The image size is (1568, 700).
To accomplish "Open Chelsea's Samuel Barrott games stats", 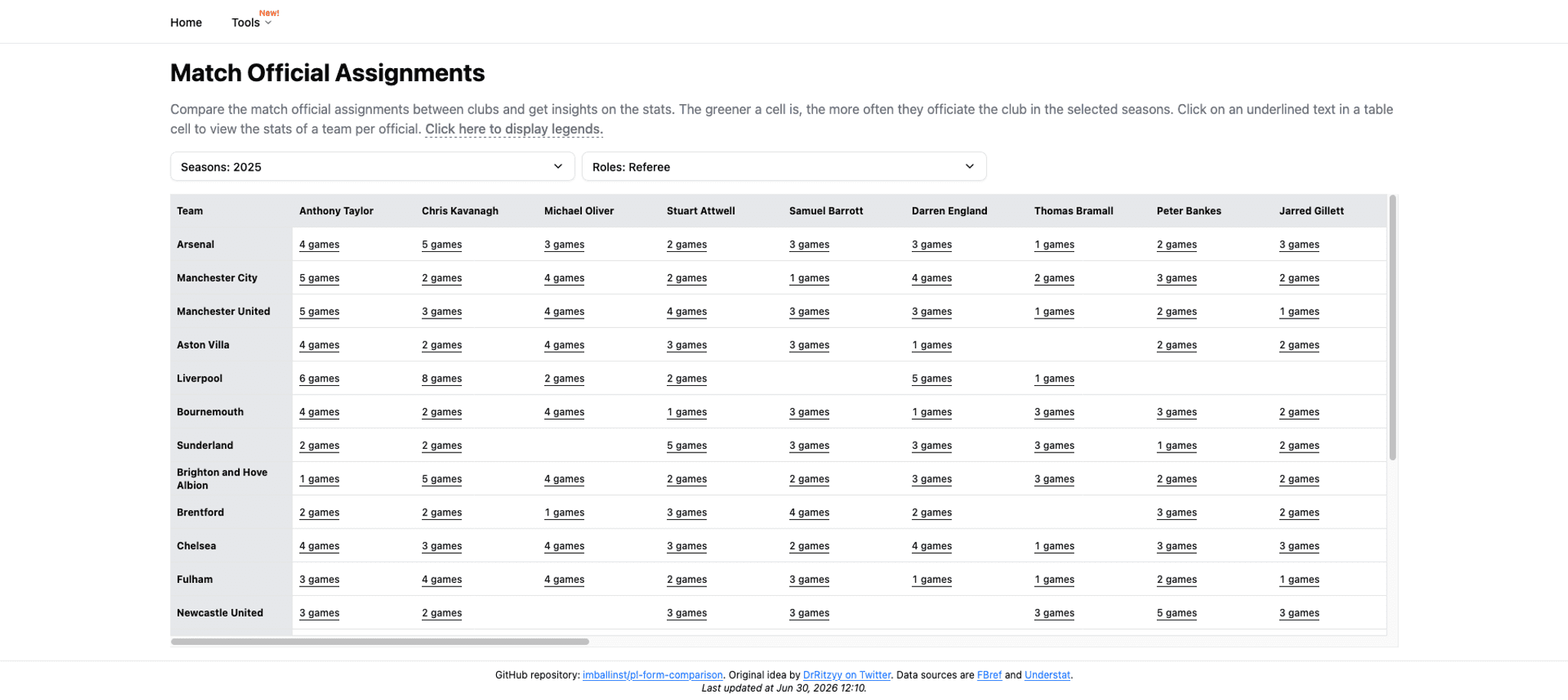I will [x=809, y=546].
